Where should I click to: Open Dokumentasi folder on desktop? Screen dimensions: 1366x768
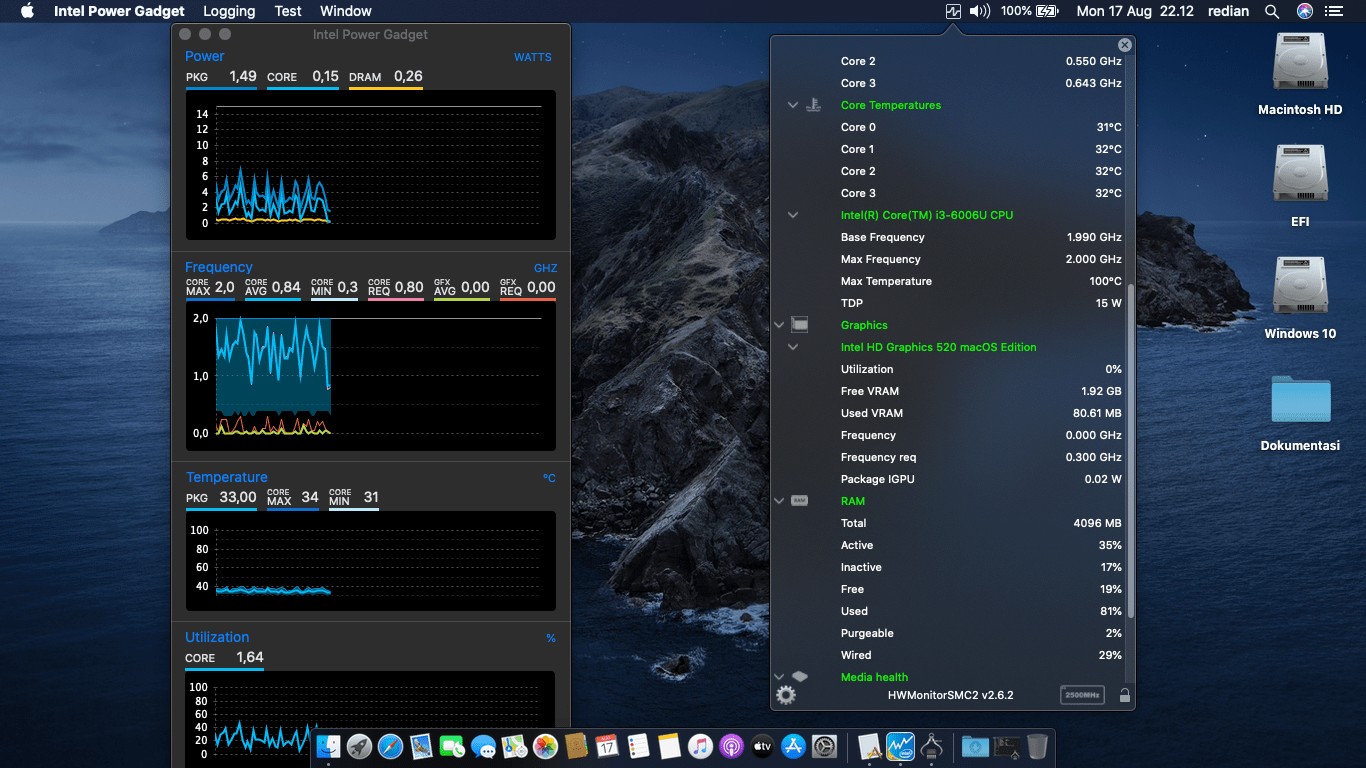click(x=1300, y=412)
